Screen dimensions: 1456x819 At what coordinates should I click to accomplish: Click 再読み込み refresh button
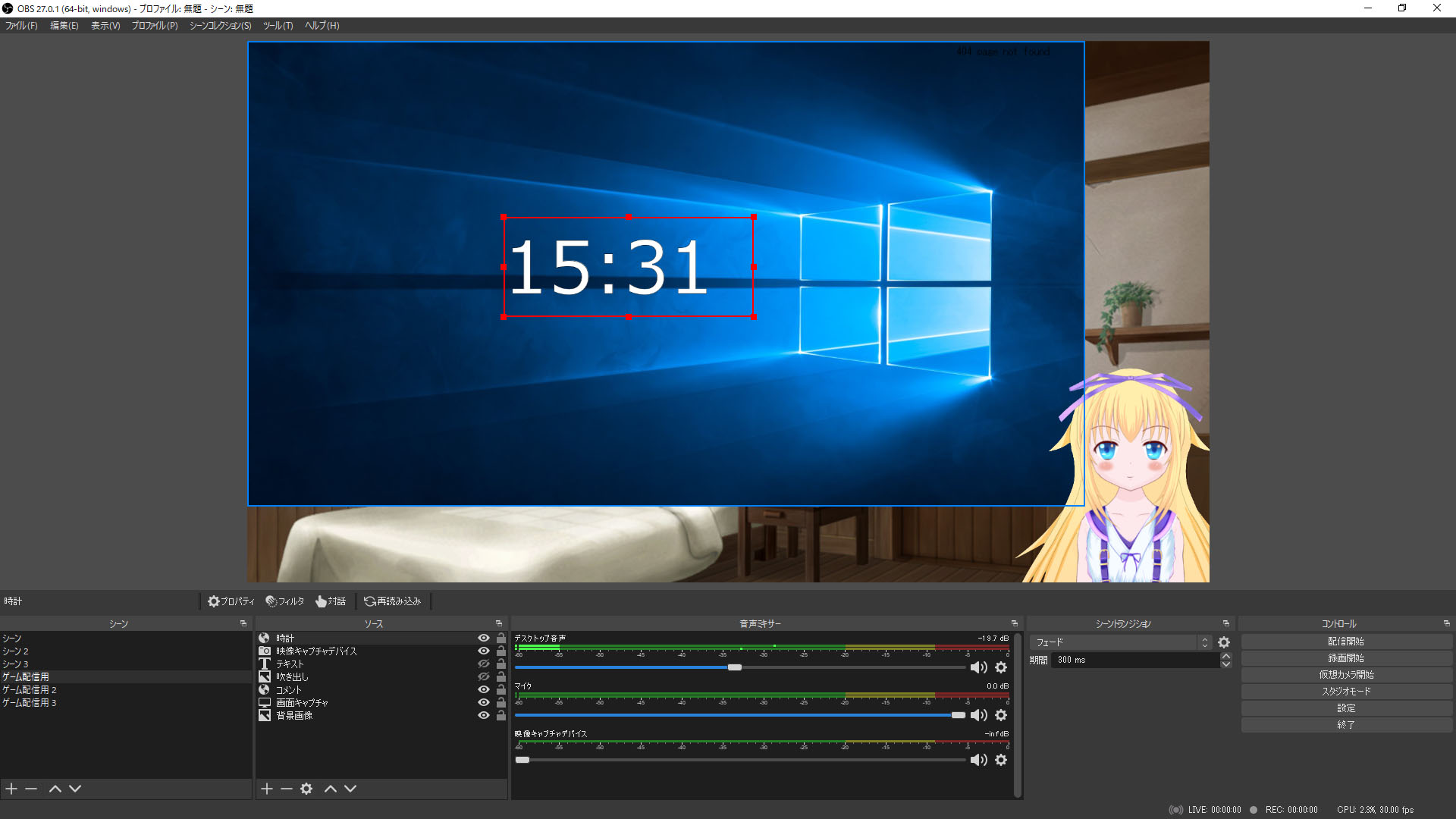coord(392,601)
